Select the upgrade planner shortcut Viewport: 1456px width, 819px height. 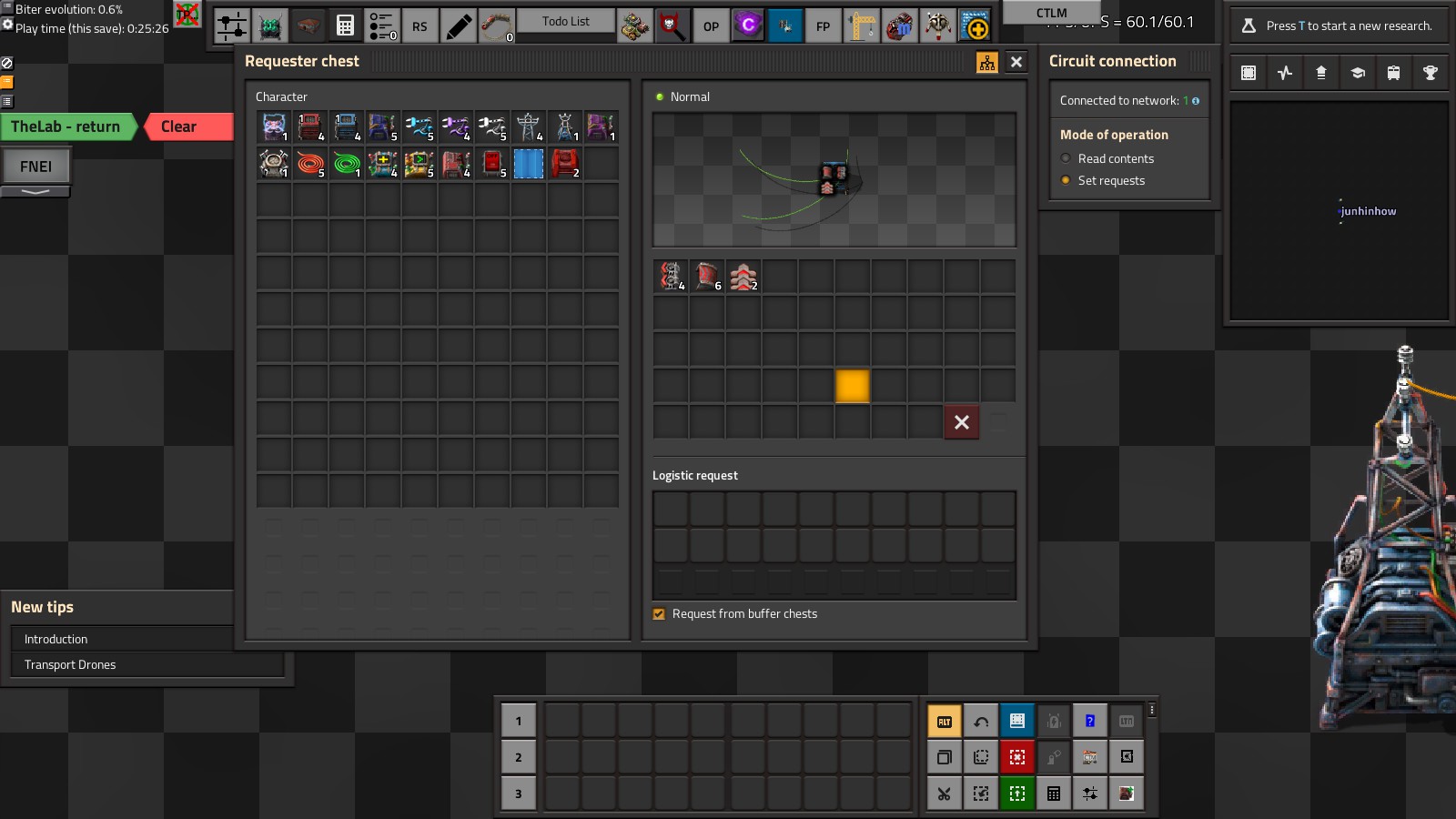(x=1016, y=794)
